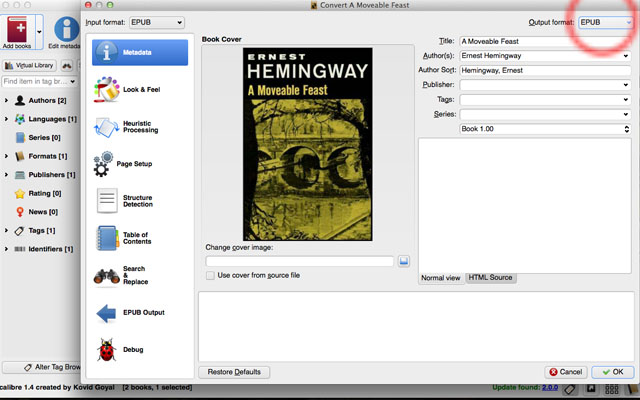Select Series [0] in tag browser
This screenshot has width=640, height=400.
[44, 138]
